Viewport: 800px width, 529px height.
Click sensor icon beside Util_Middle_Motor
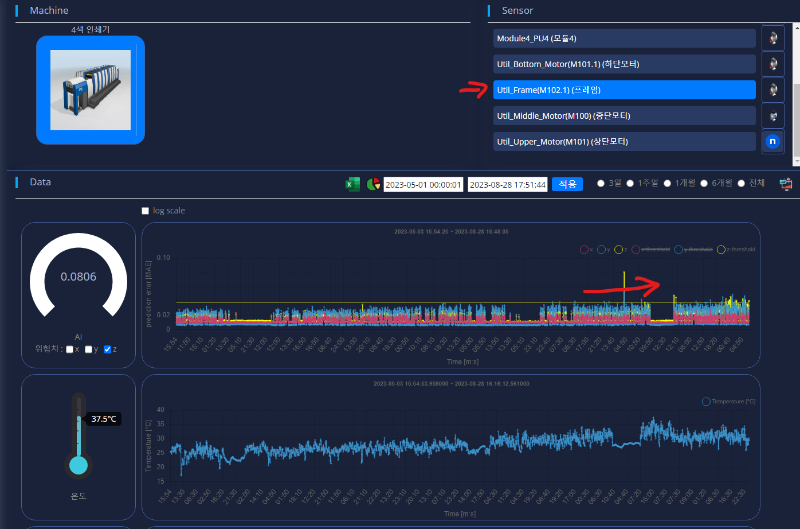pyautogui.click(x=773, y=116)
